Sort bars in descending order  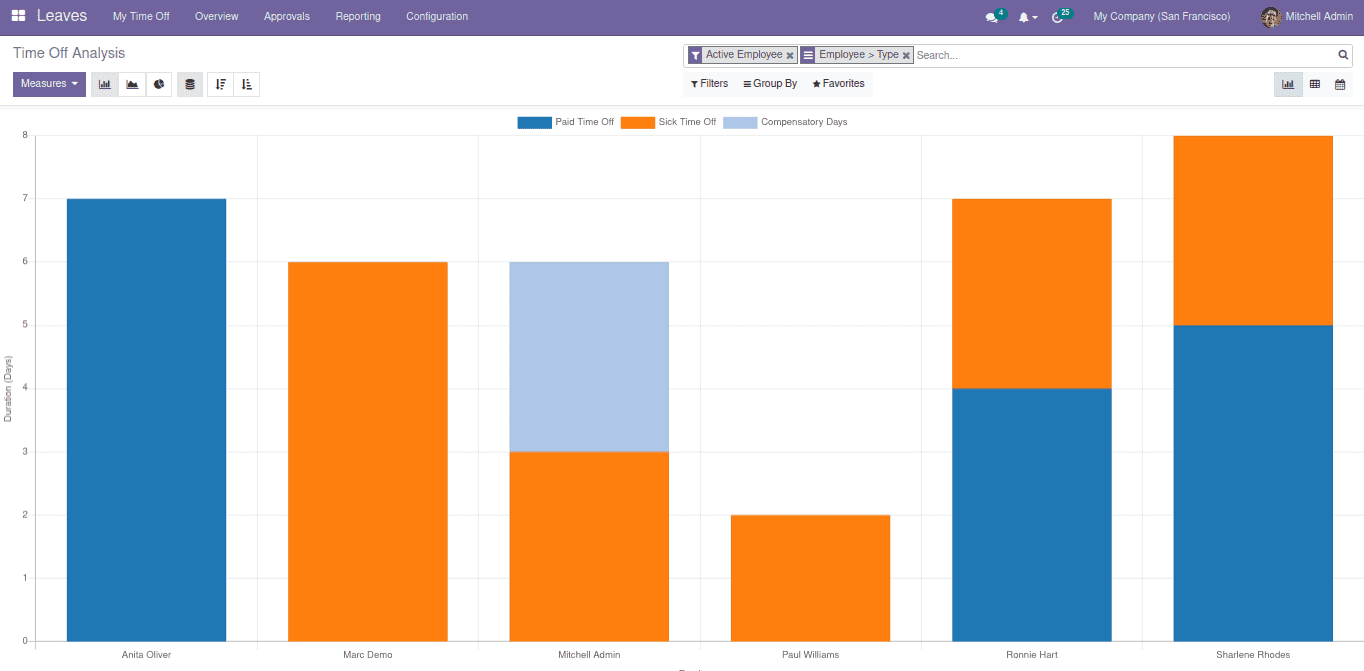coord(220,85)
